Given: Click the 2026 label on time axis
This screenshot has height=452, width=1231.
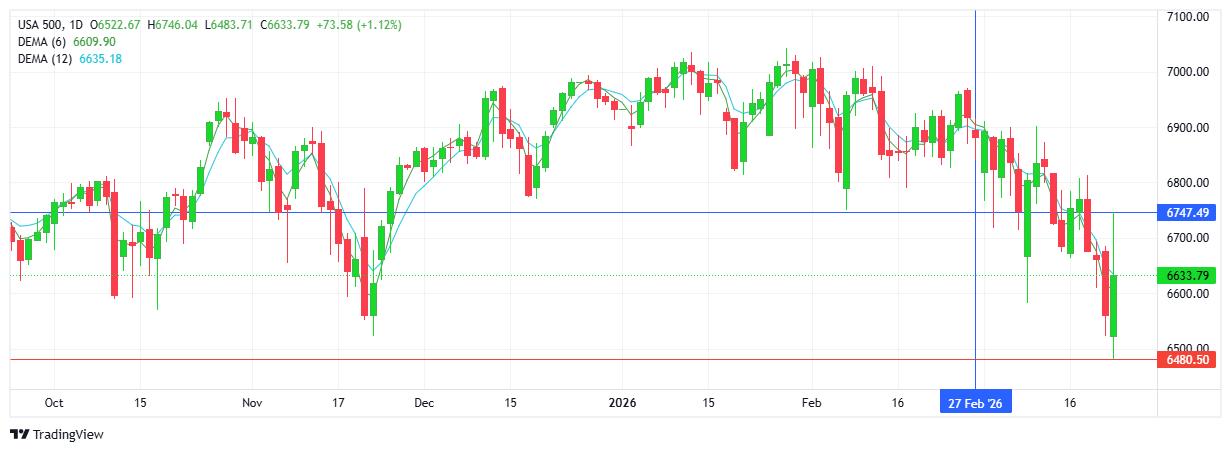Looking at the screenshot, I should 623,402.
